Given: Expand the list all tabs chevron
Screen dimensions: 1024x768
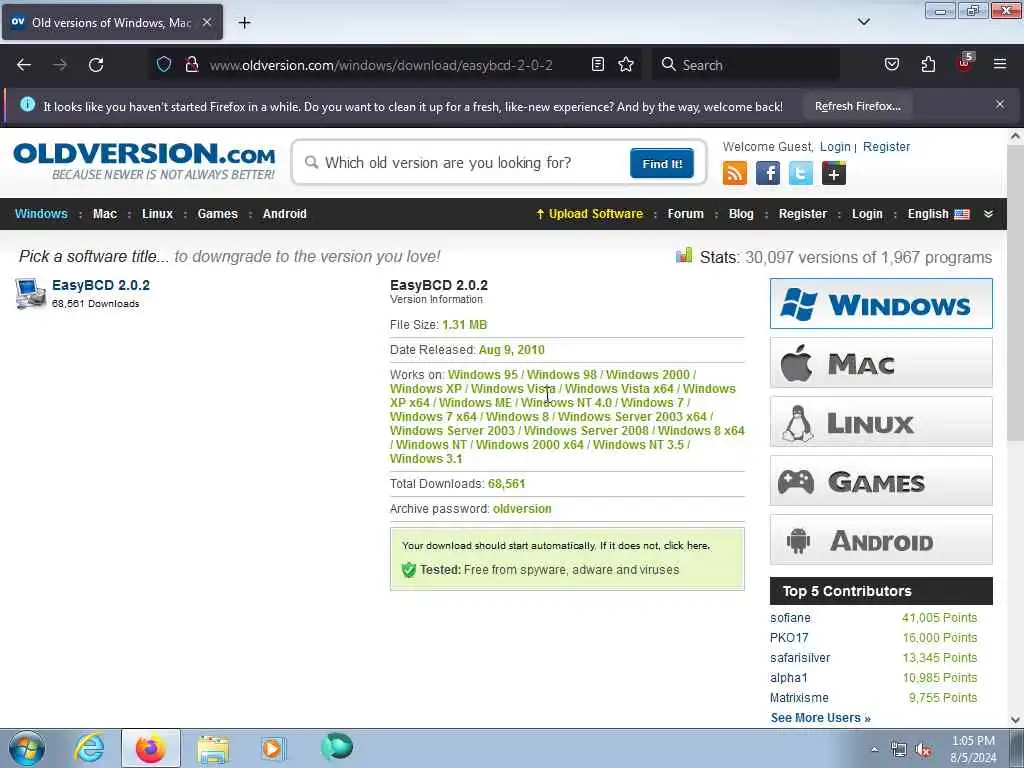Looking at the screenshot, I should pos(863,22).
